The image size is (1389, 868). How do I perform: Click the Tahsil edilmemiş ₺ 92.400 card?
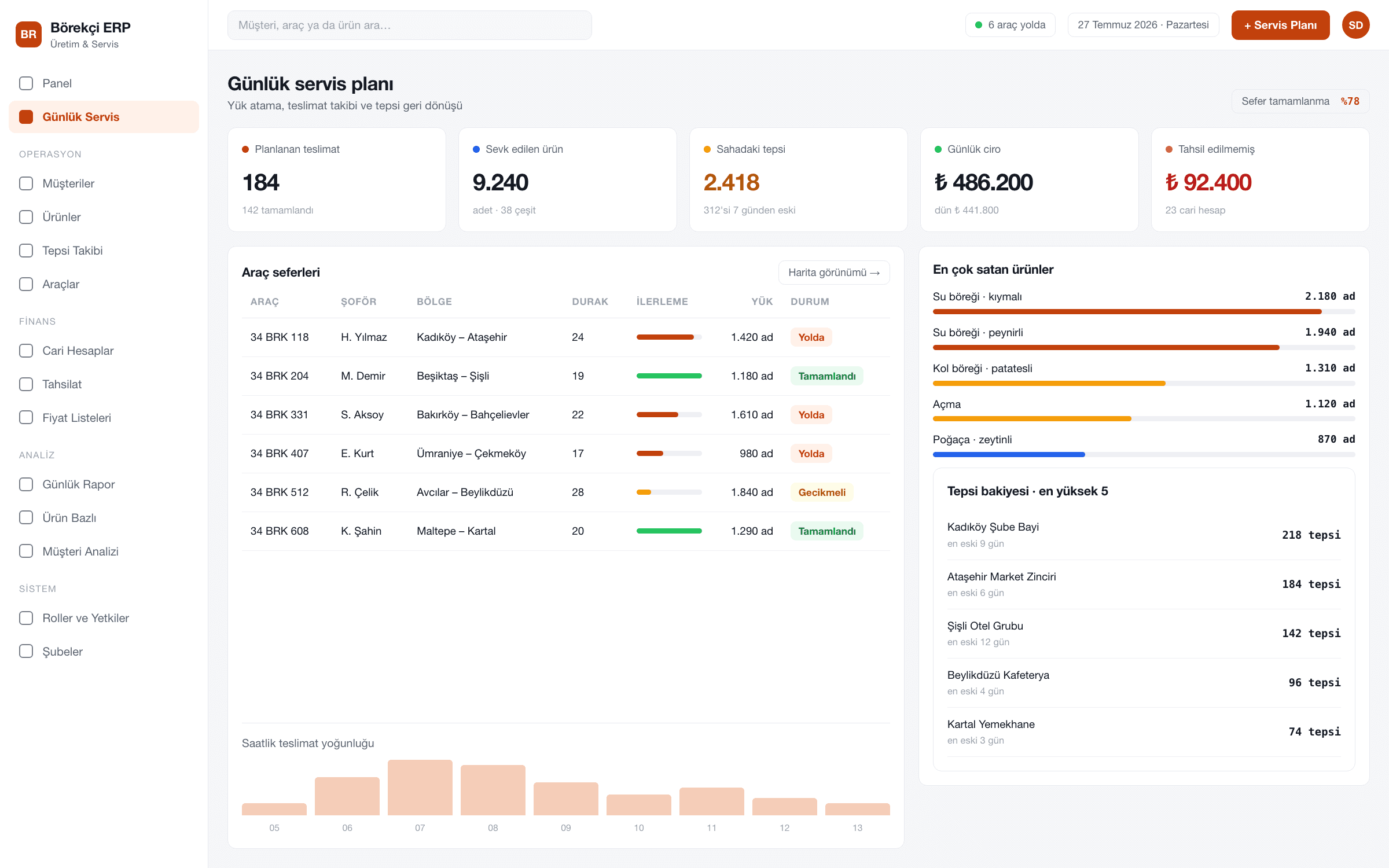pos(1260,180)
